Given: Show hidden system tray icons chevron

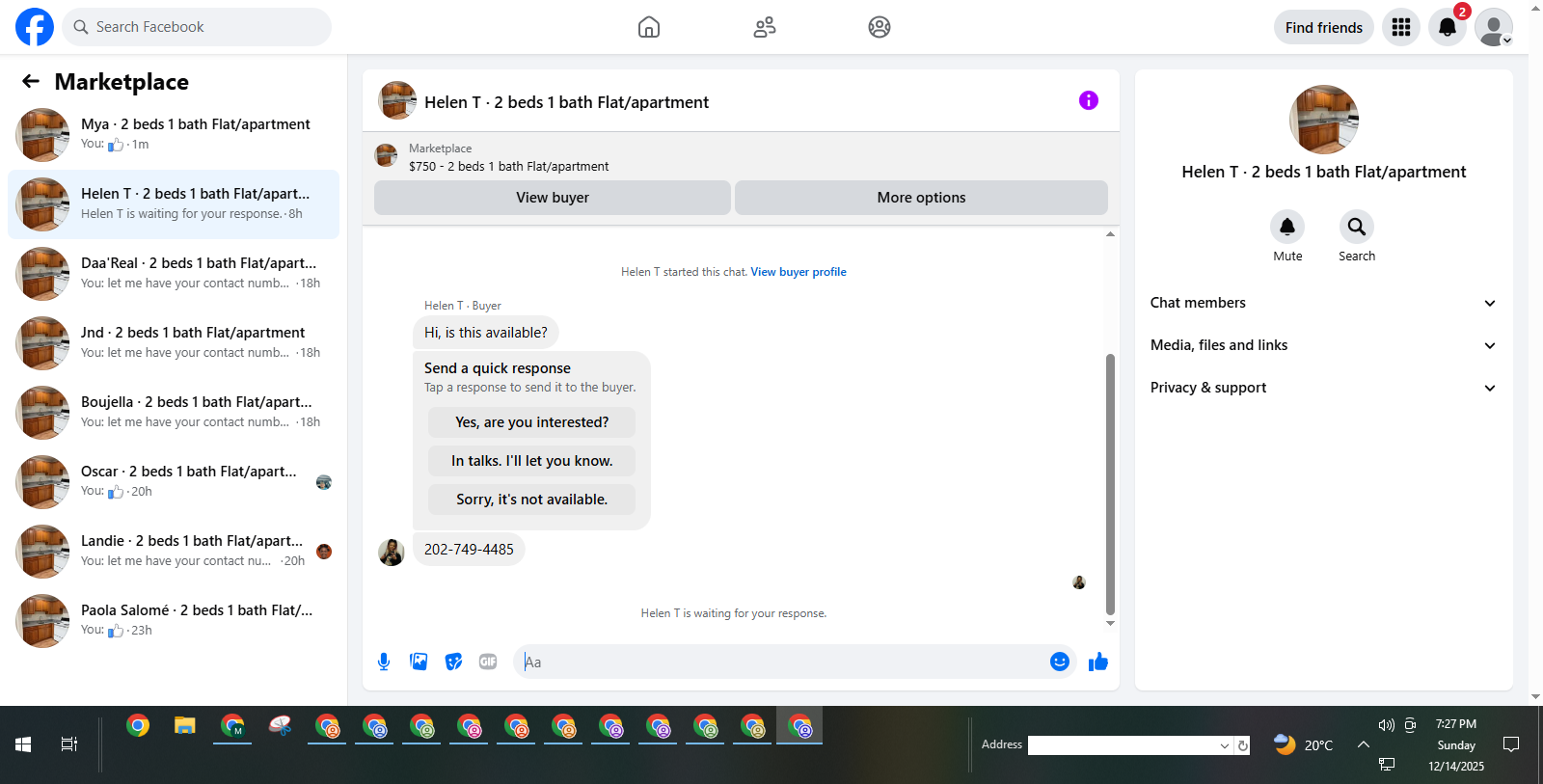Looking at the screenshot, I should pos(1364,744).
